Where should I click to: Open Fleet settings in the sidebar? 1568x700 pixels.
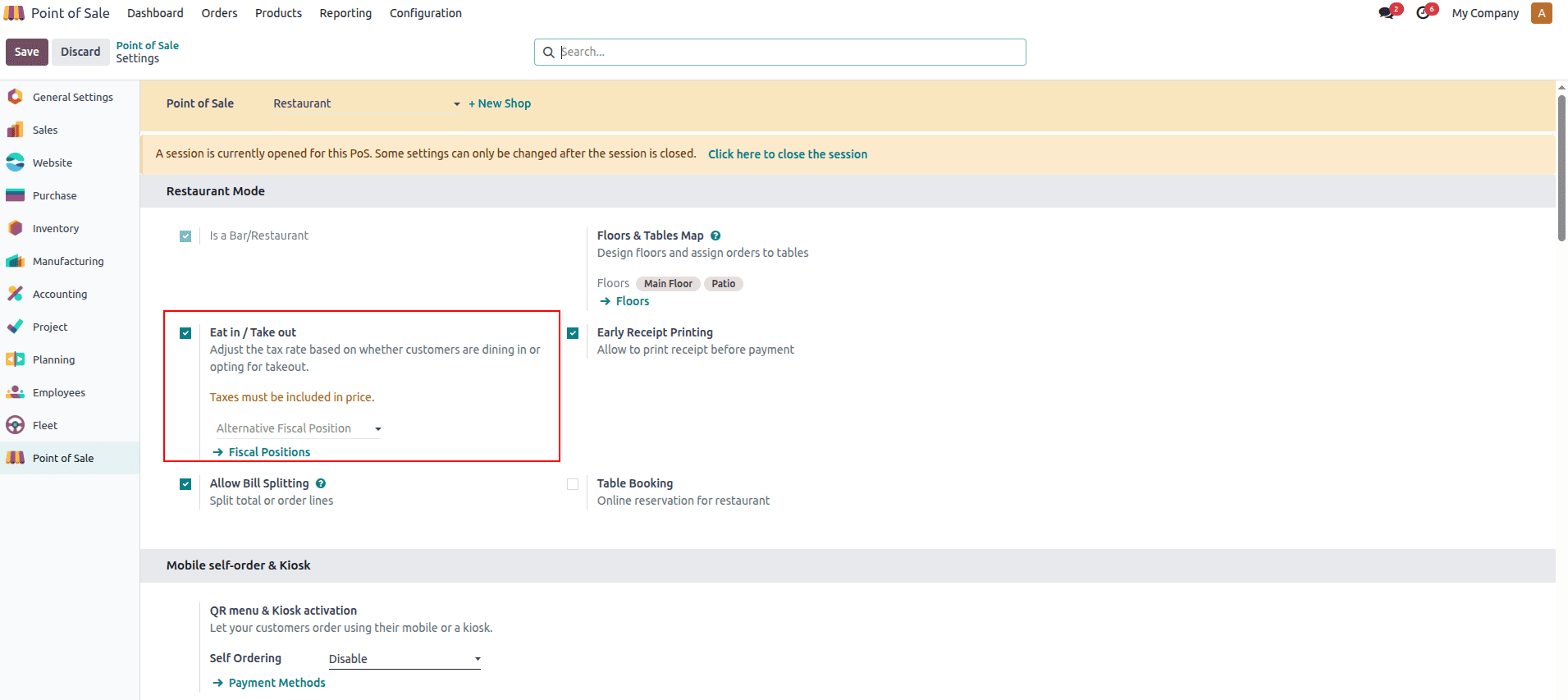(70, 425)
